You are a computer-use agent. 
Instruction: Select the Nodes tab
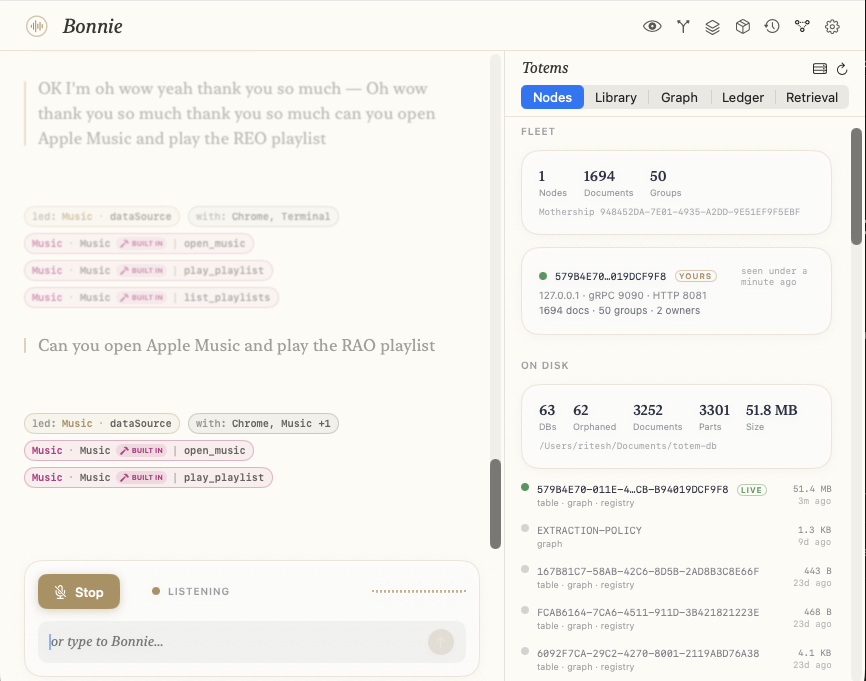[552, 97]
